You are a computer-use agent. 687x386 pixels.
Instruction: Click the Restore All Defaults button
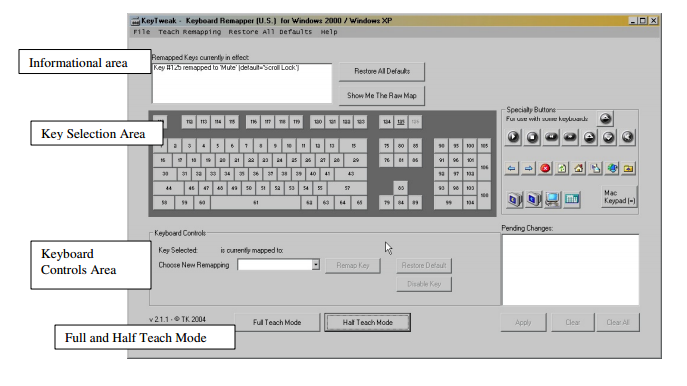pyautogui.click(x=382, y=71)
